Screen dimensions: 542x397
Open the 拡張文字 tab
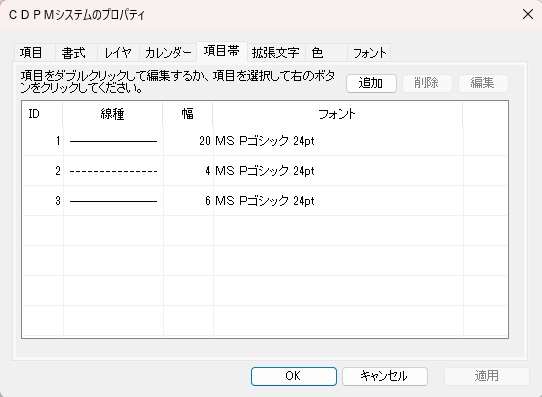[x=275, y=53]
